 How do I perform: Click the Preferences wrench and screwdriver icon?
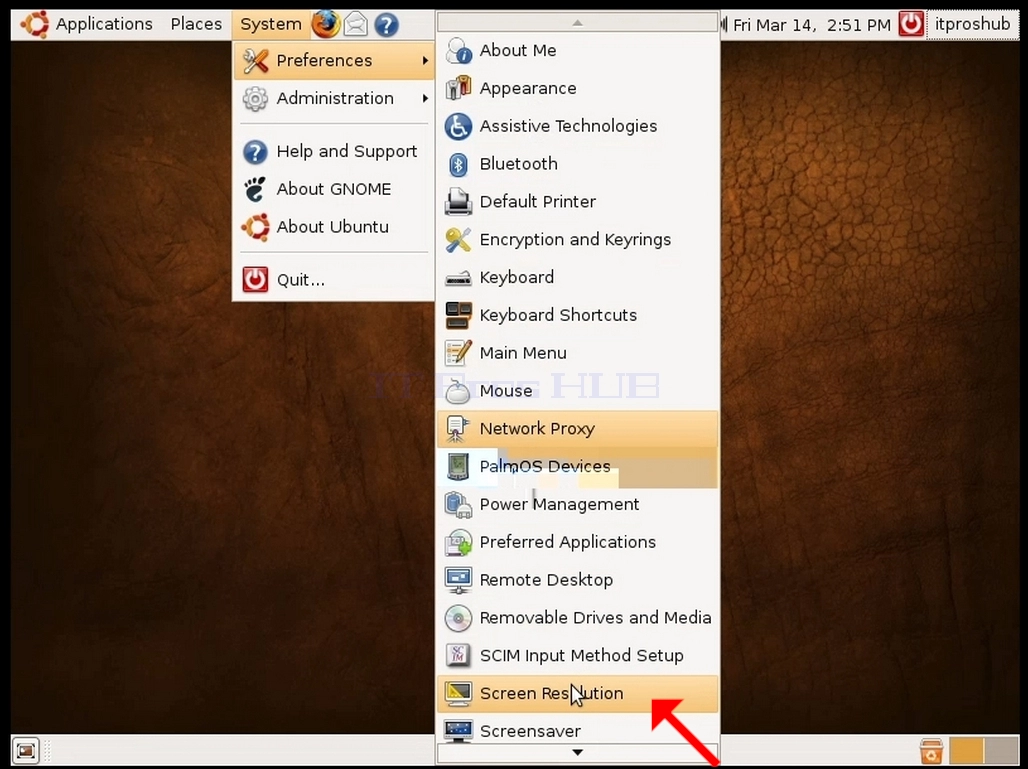tap(255, 60)
